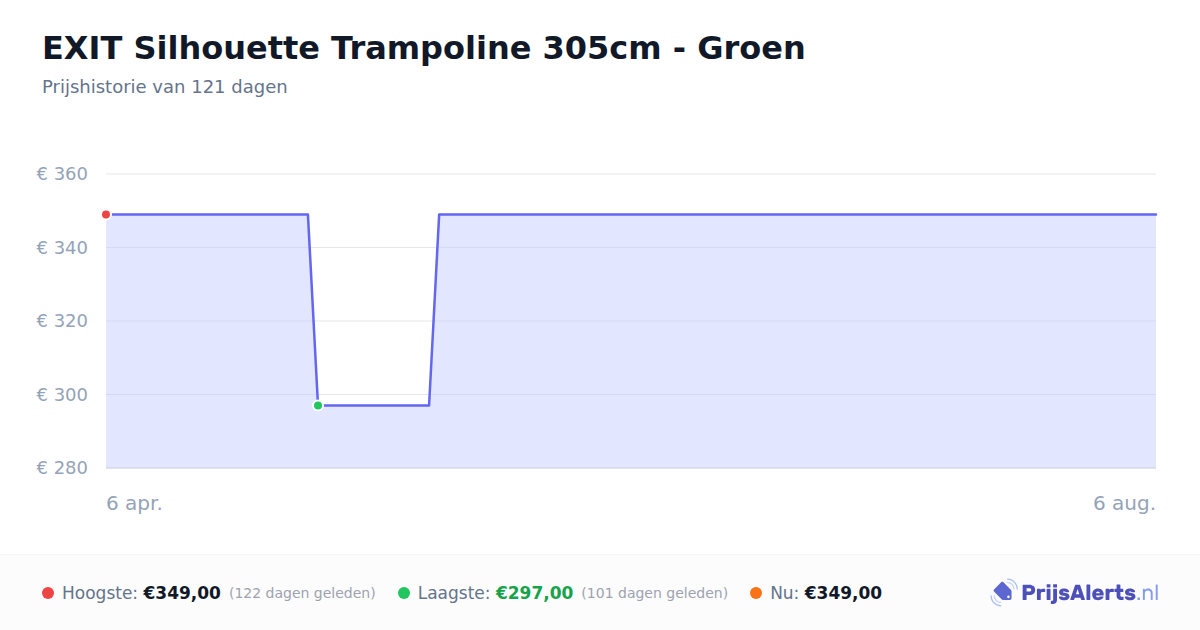The height and width of the screenshot is (630, 1200).
Task: Click the lowest price €297,00 value
Action: point(534,593)
